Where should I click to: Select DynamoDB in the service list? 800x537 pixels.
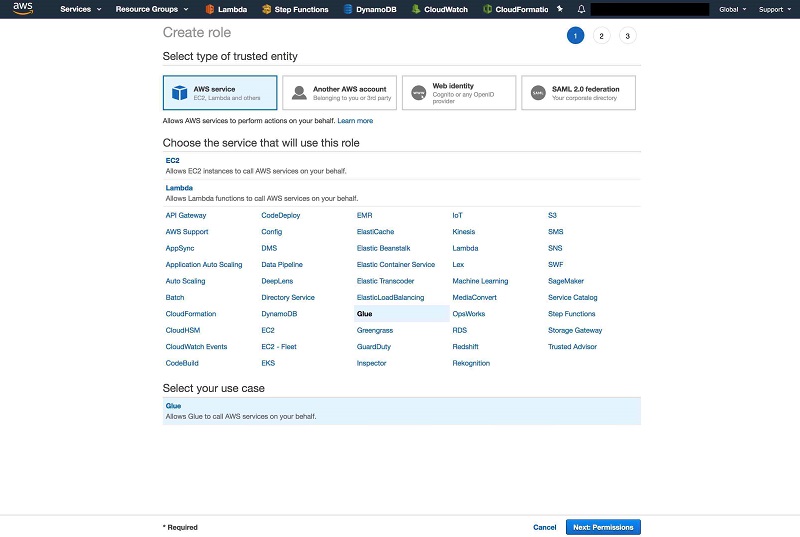(279, 314)
